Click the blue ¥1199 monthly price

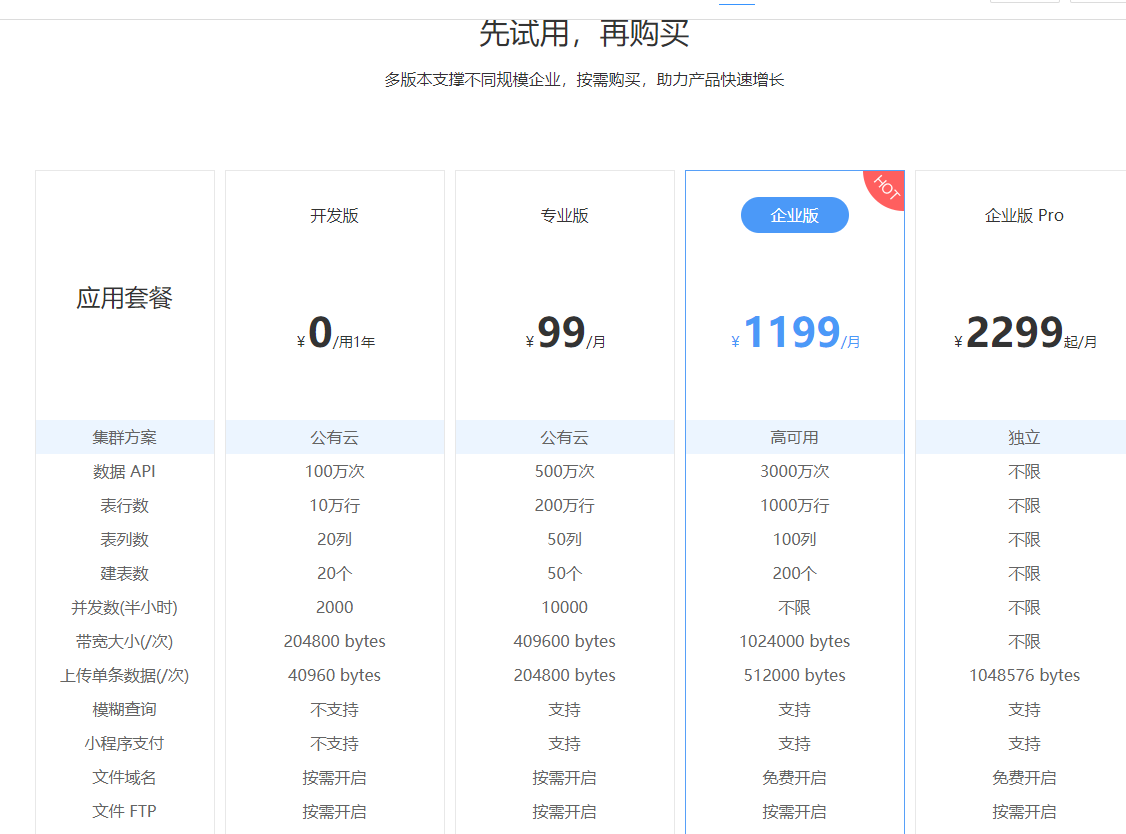pos(795,333)
